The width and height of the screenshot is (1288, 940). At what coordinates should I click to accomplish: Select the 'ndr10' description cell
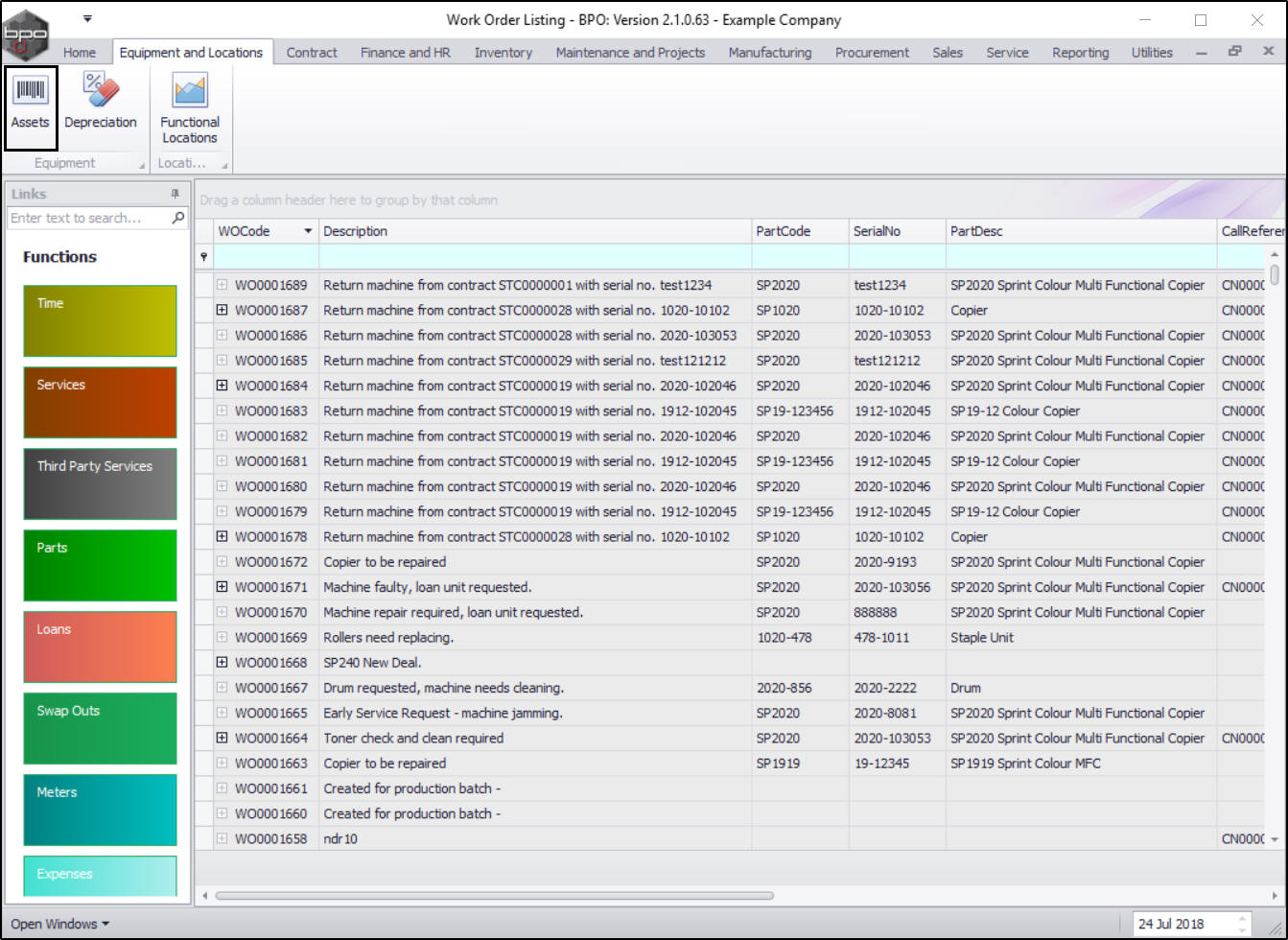tap(535, 838)
